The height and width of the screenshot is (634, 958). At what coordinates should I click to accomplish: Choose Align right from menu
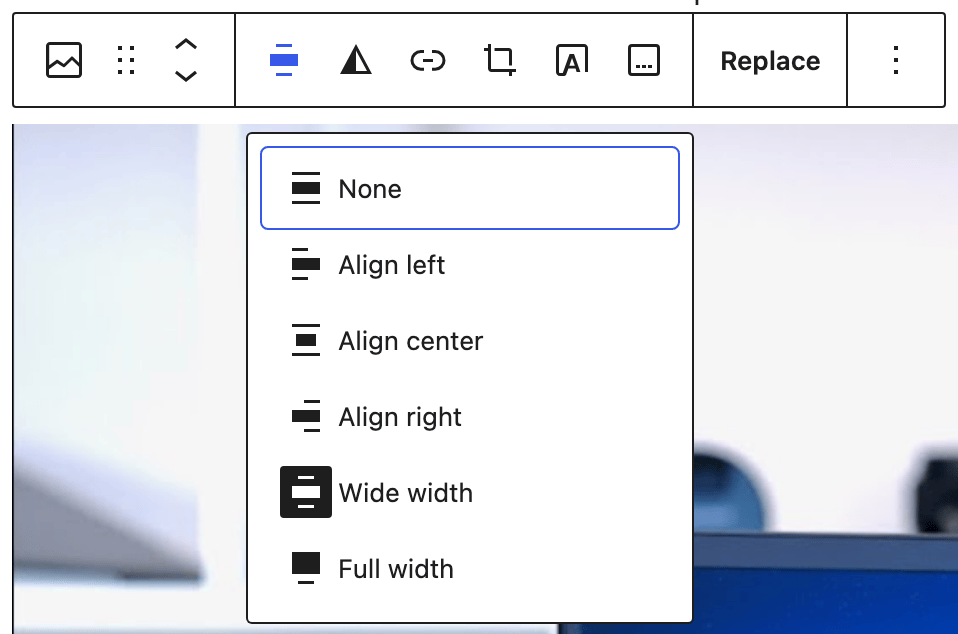point(470,417)
